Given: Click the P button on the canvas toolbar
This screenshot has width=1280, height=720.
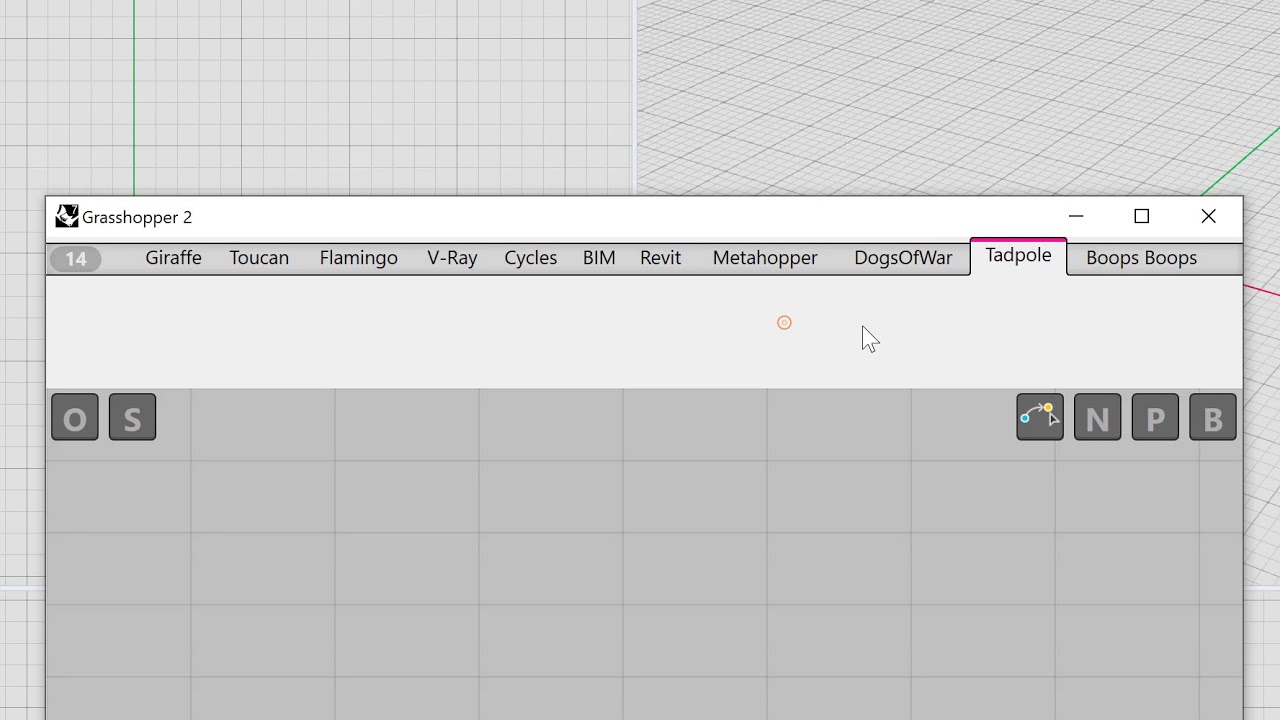Looking at the screenshot, I should (x=1155, y=418).
